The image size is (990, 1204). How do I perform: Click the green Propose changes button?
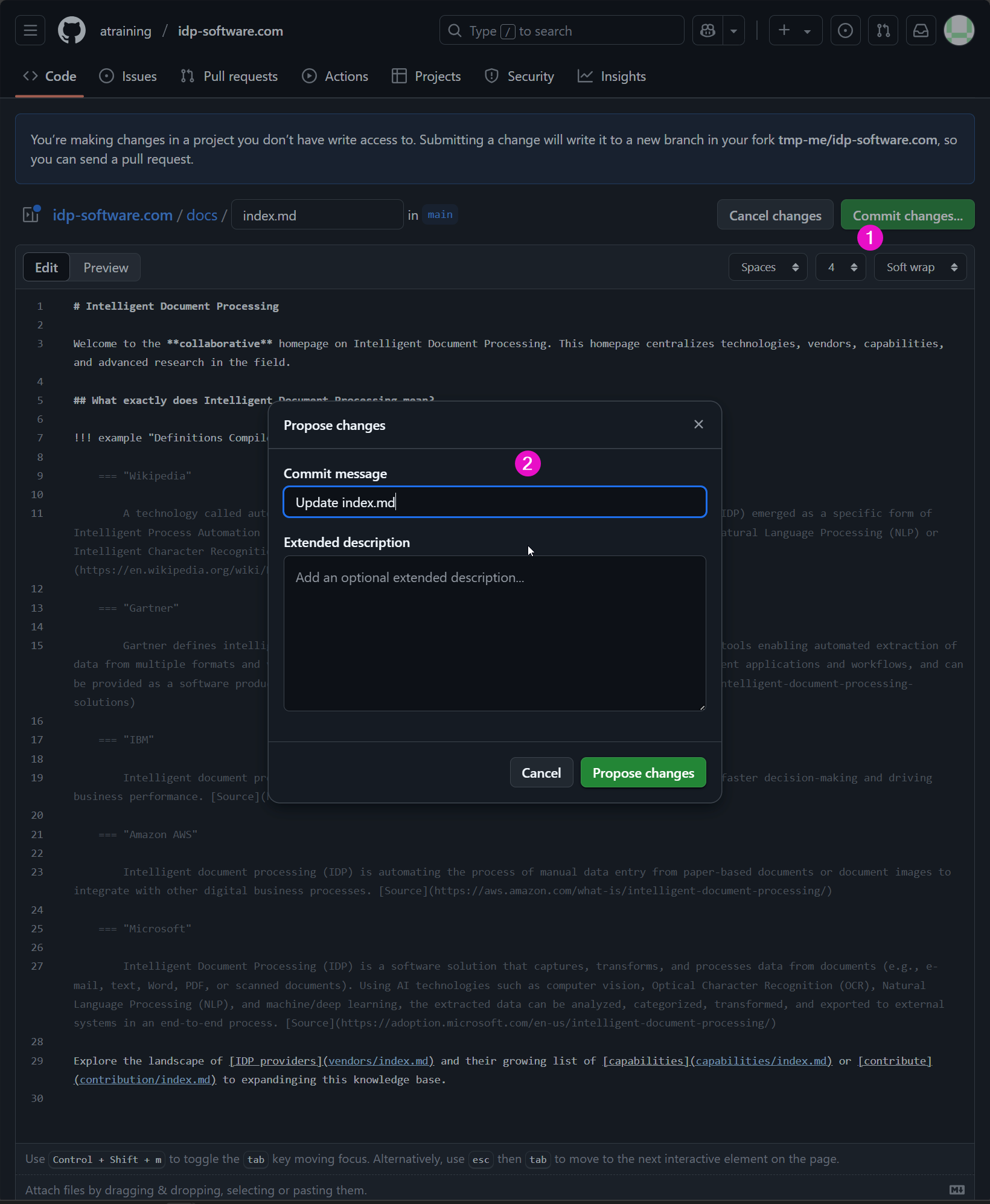click(x=643, y=772)
